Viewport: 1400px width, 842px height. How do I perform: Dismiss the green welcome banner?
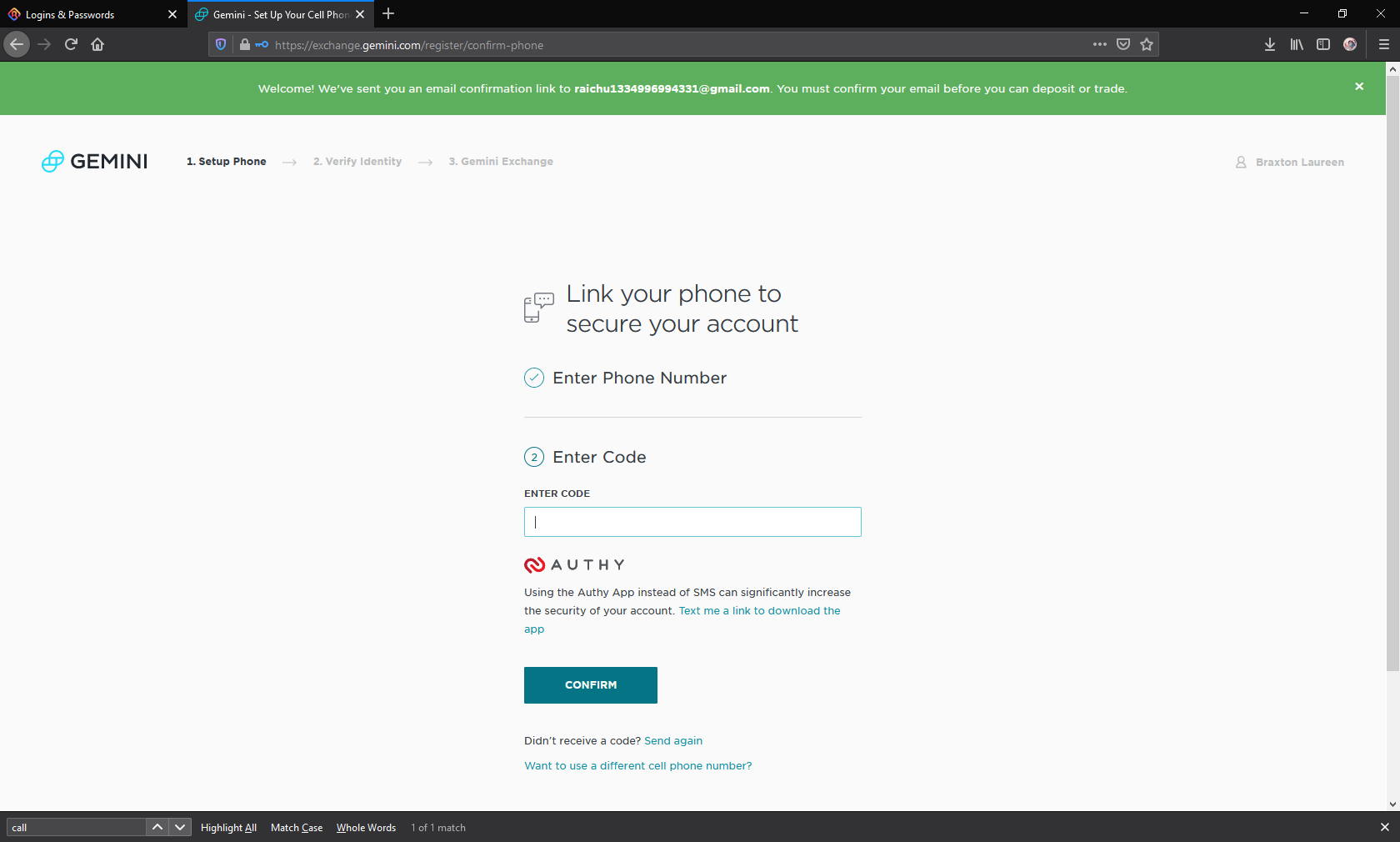[1359, 87]
